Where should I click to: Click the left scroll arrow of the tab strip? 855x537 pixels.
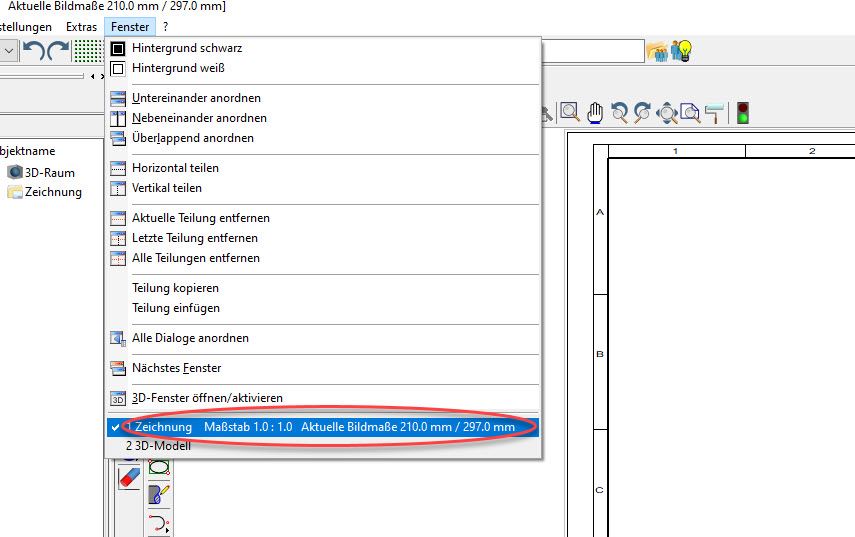click(x=93, y=76)
